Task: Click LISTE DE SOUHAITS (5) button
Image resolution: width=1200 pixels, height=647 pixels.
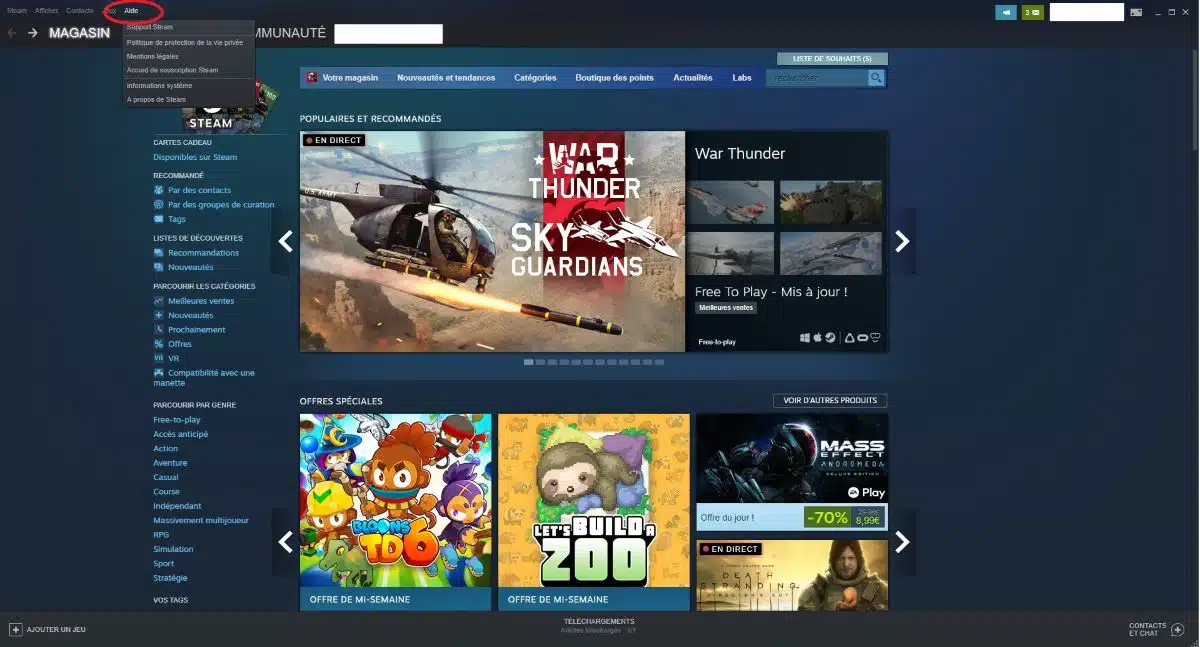Action: (831, 58)
